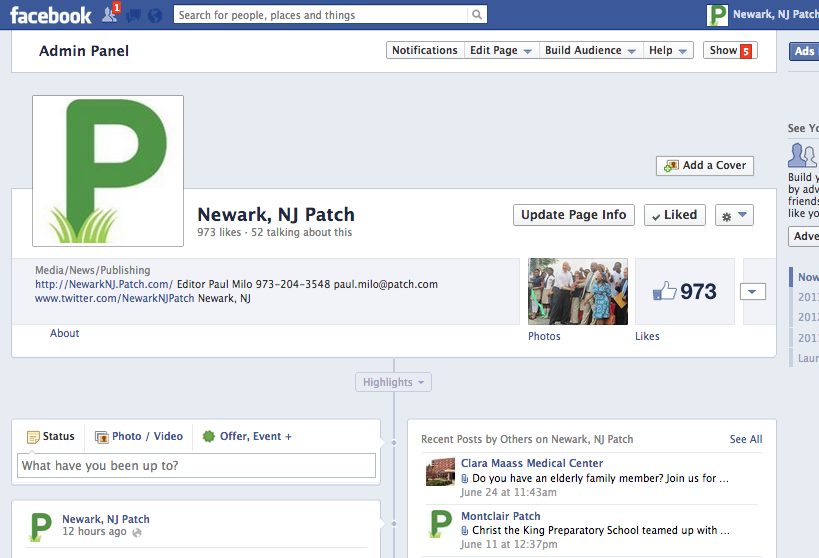The image size is (819, 558).
Task: Click the search magnifier icon
Action: 477,15
